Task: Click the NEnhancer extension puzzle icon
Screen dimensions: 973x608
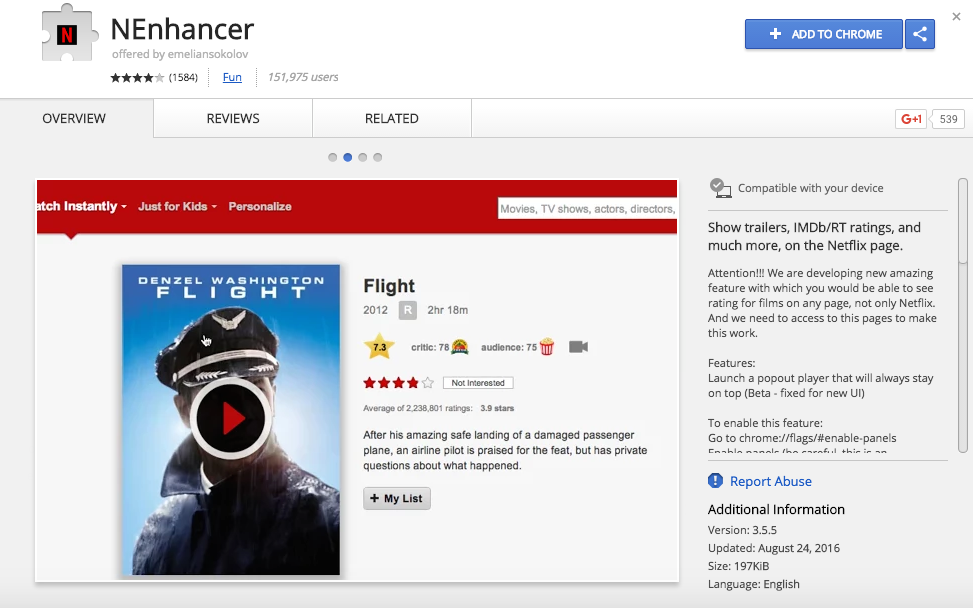Action: [70, 33]
